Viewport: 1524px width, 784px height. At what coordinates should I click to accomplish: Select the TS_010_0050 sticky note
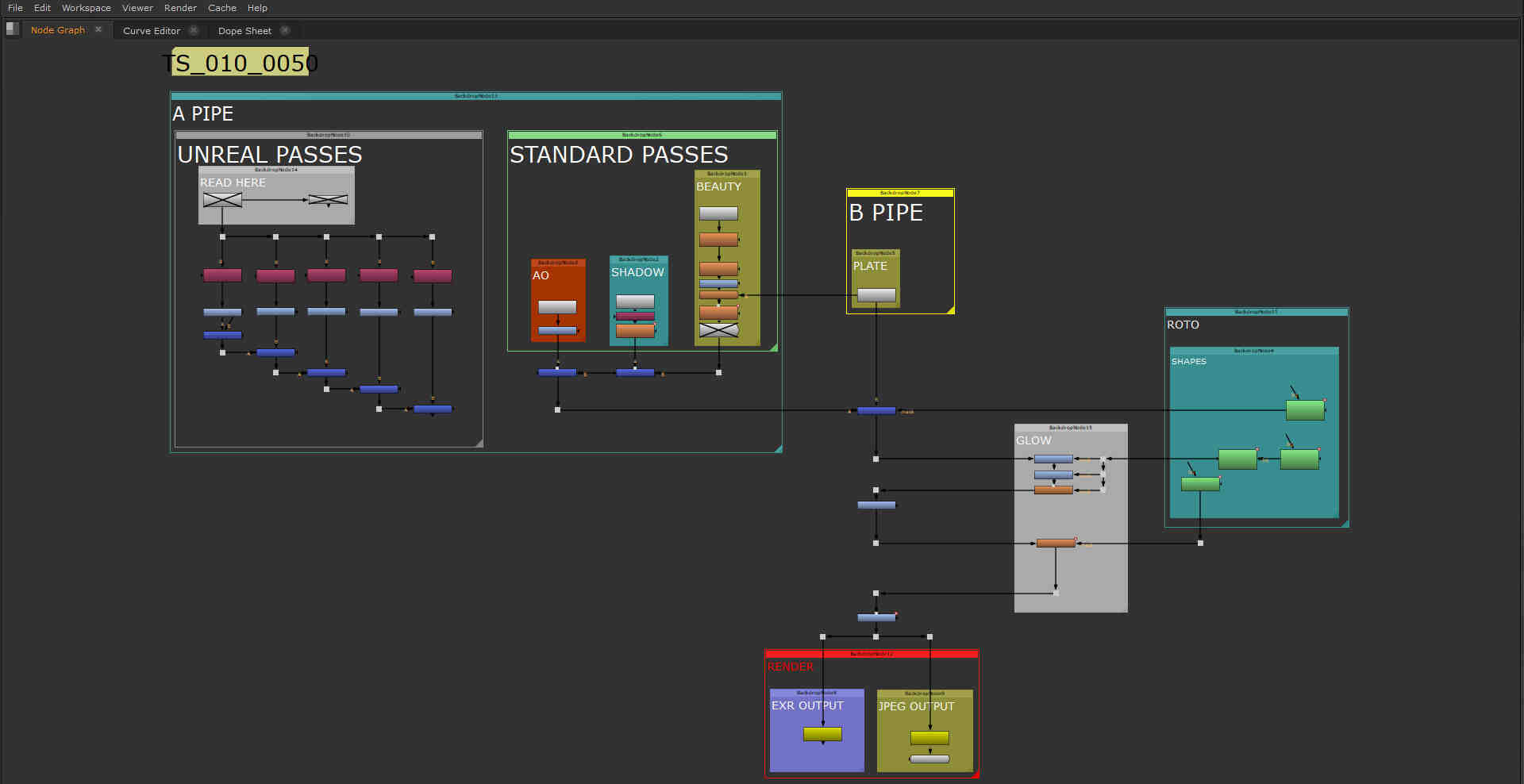[240, 63]
